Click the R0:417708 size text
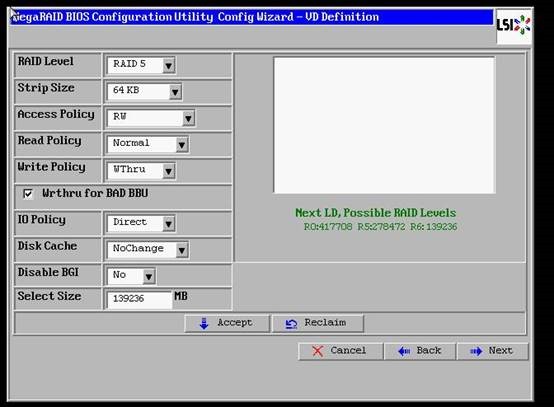Viewport: 554px width, 407px height. point(328,226)
